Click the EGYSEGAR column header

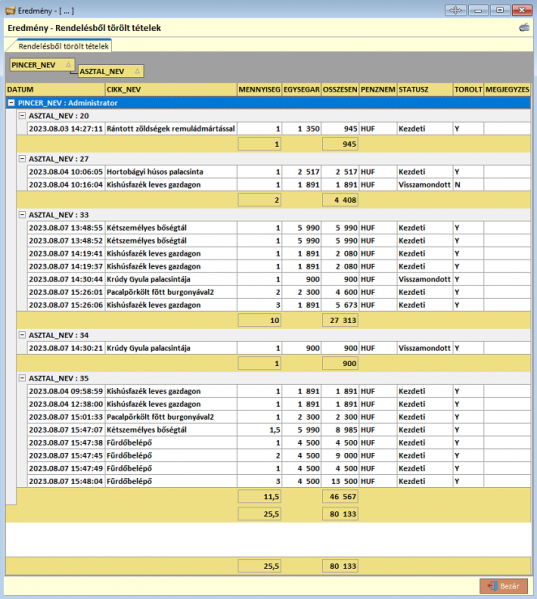301,89
